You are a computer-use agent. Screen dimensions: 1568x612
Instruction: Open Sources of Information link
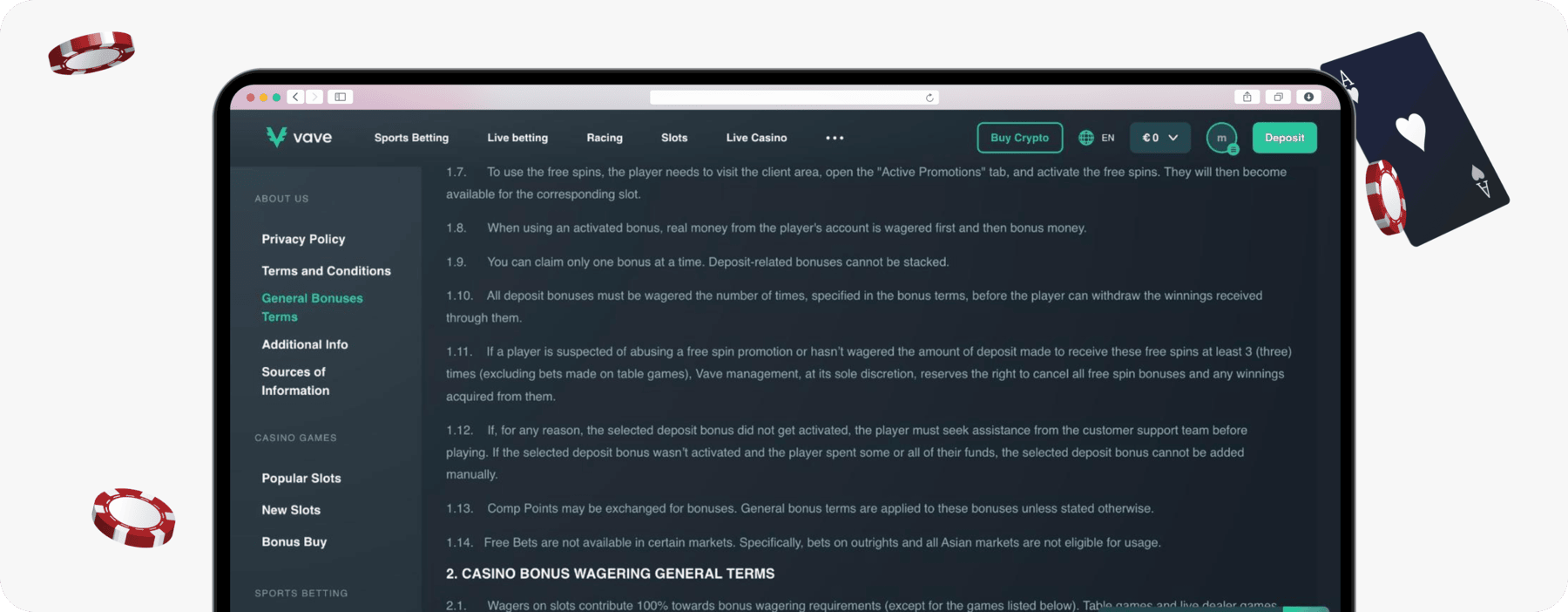coord(295,381)
